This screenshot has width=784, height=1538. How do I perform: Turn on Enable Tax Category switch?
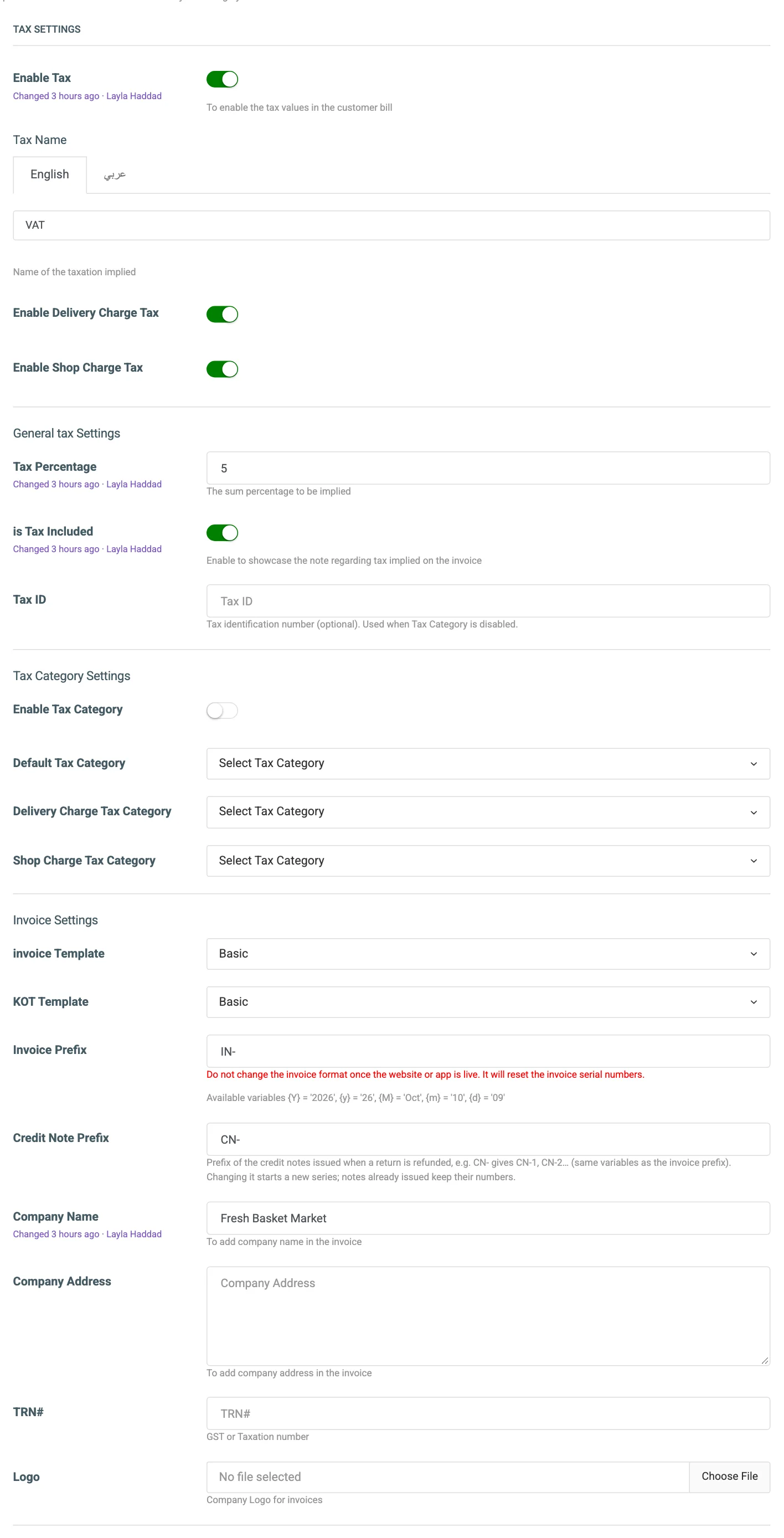click(222, 711)
